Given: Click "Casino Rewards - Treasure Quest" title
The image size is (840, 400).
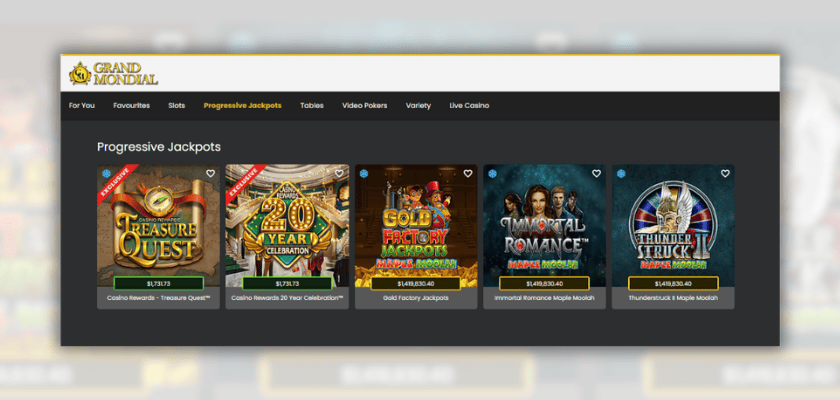Looking at the screenshot, I should tap(159, 298).
